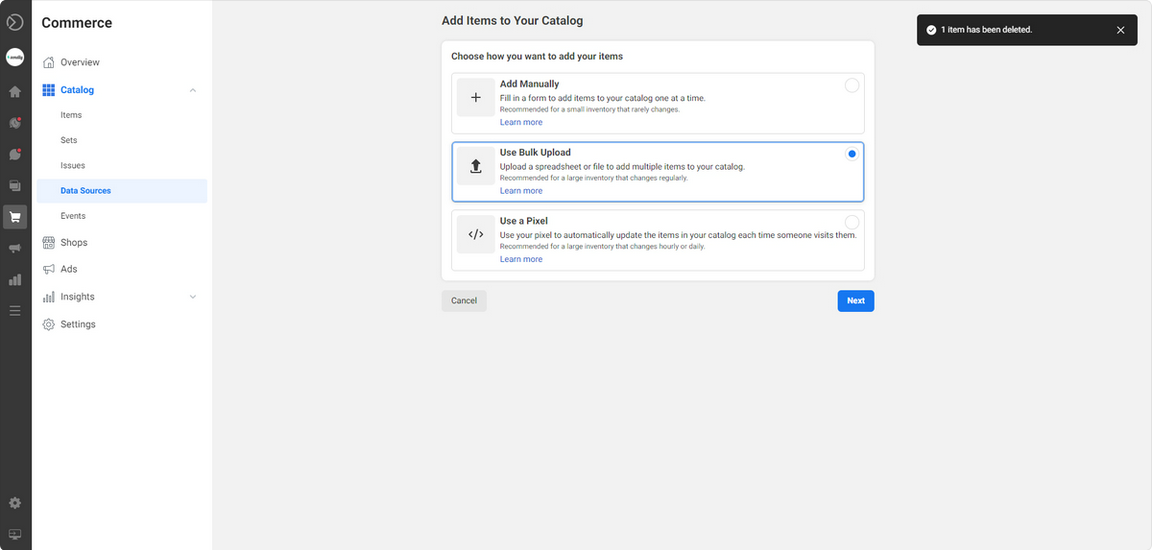Expand the Insights section chevron
Screen dimensions: 1152x550
tap(192, 297)
